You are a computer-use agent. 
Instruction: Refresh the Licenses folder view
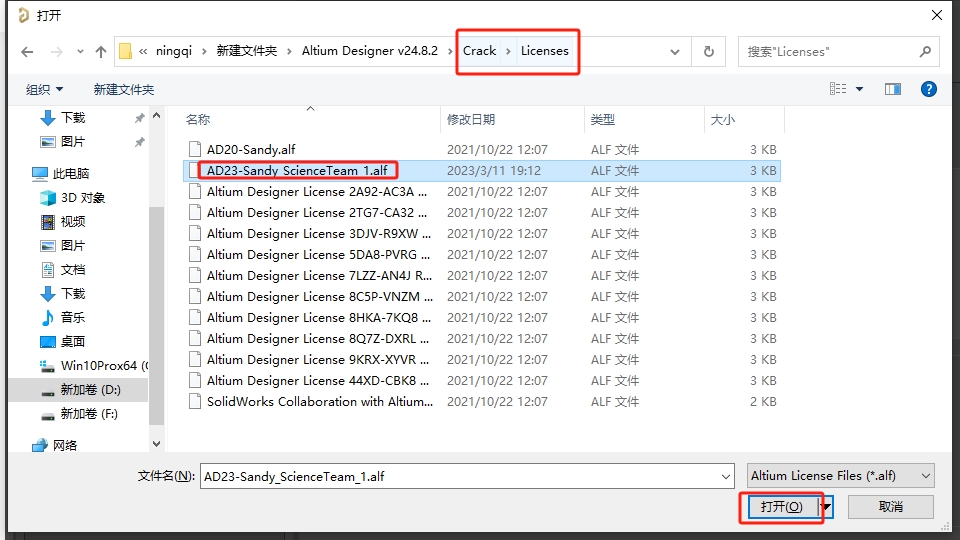[709, 52]
